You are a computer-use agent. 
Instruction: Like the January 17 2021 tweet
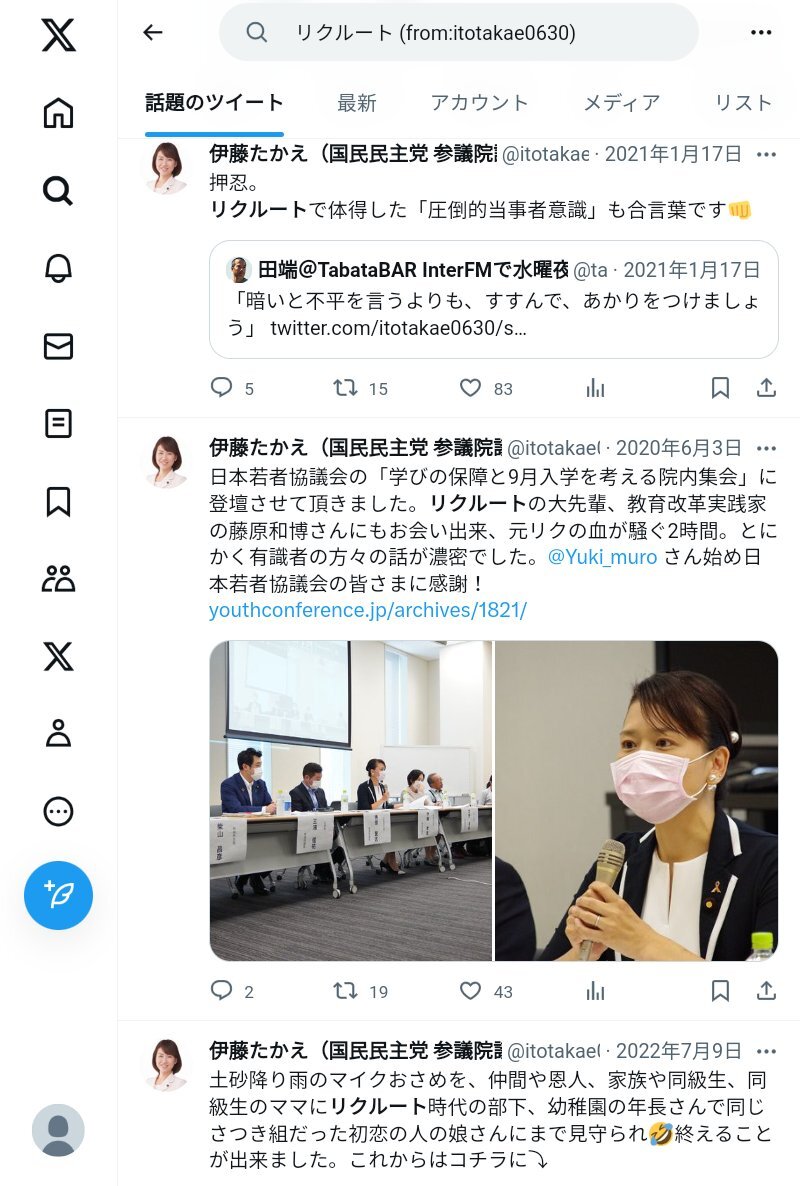[x=470, y=388]
